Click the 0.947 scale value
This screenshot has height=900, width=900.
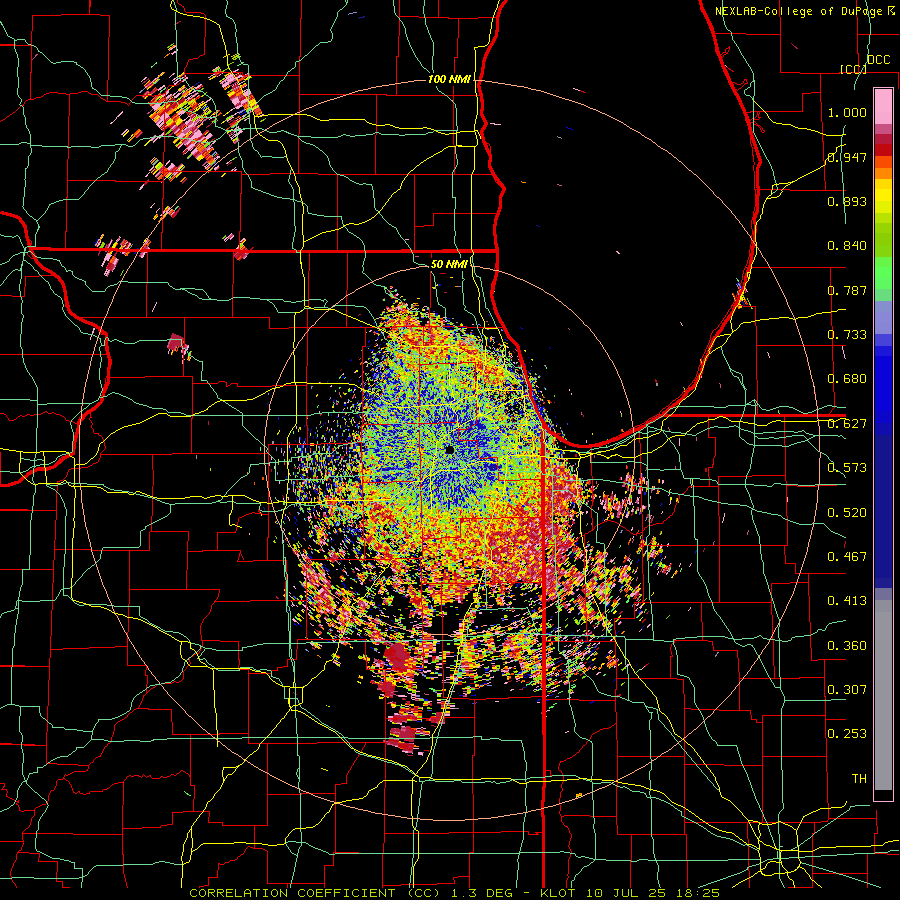[847, 157]
